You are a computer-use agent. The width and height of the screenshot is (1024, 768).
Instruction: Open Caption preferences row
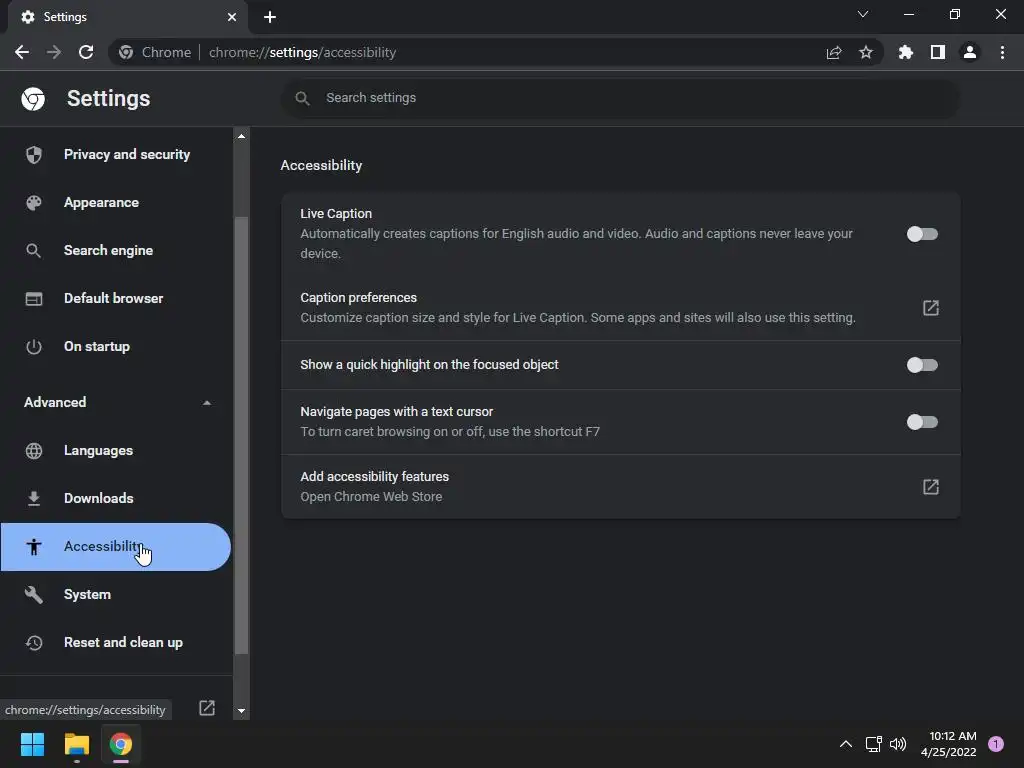point(620,308)
